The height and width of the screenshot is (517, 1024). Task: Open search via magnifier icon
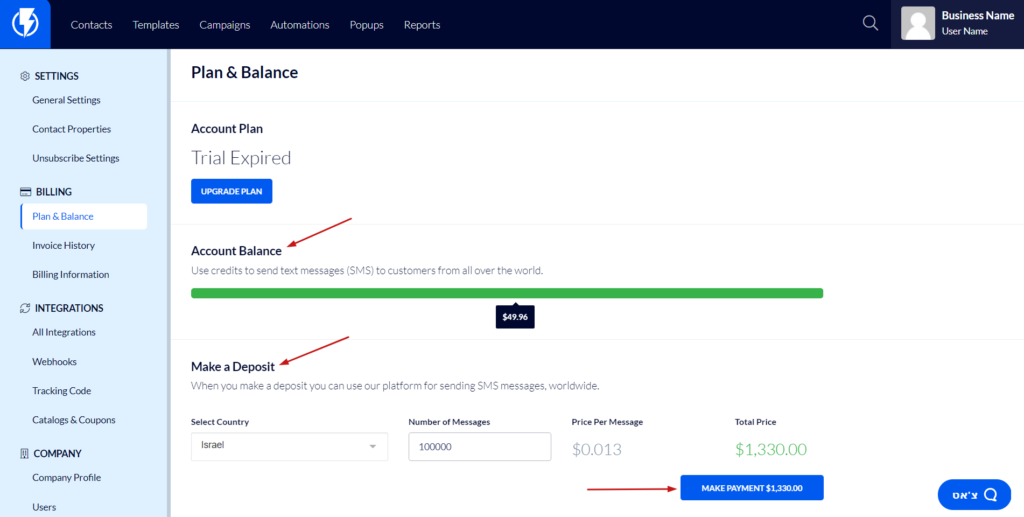point(870,23)
